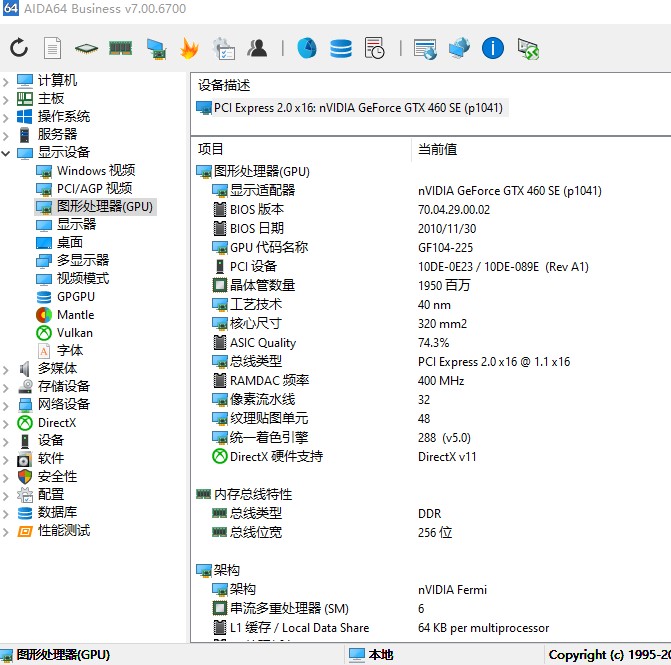Click the window with globe icon
This screenshot has height=665, width=671.
pyautogui.click(x=425, y=49)
